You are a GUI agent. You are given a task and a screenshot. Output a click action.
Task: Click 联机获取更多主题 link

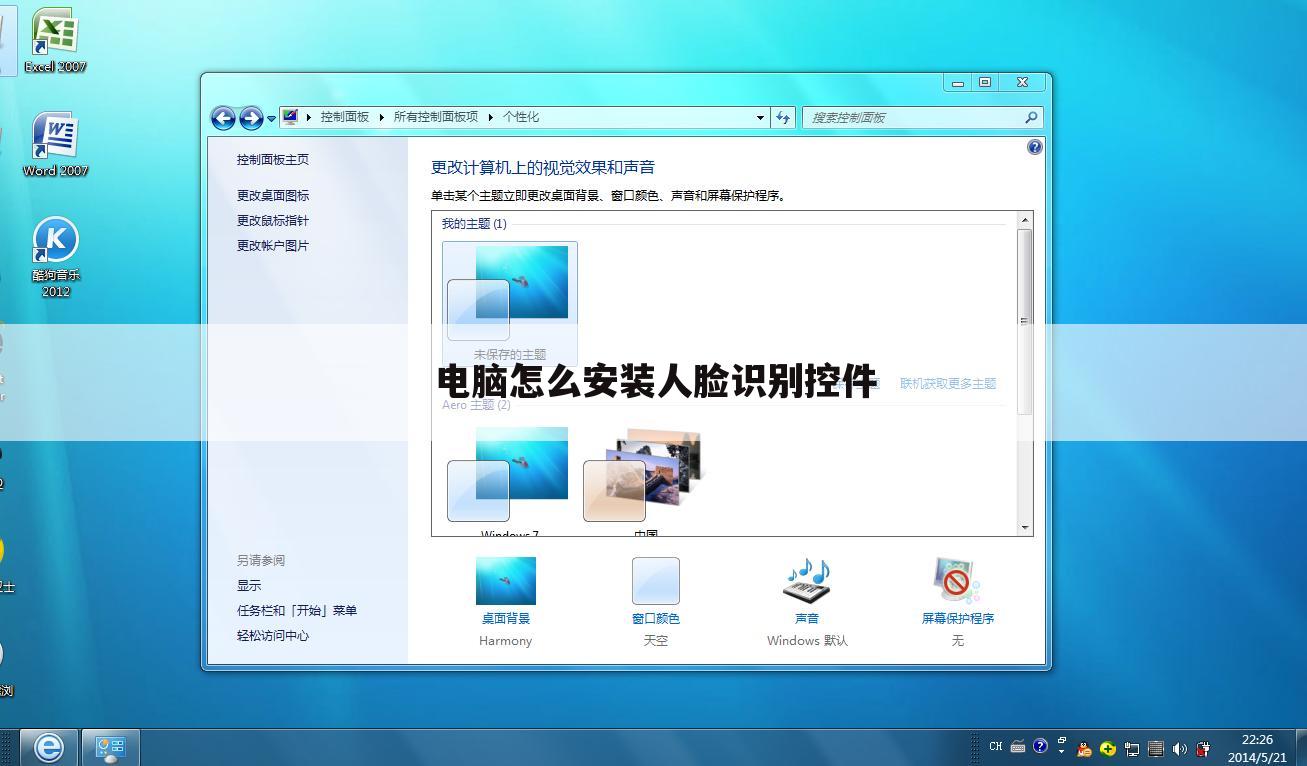pos(948,383)
